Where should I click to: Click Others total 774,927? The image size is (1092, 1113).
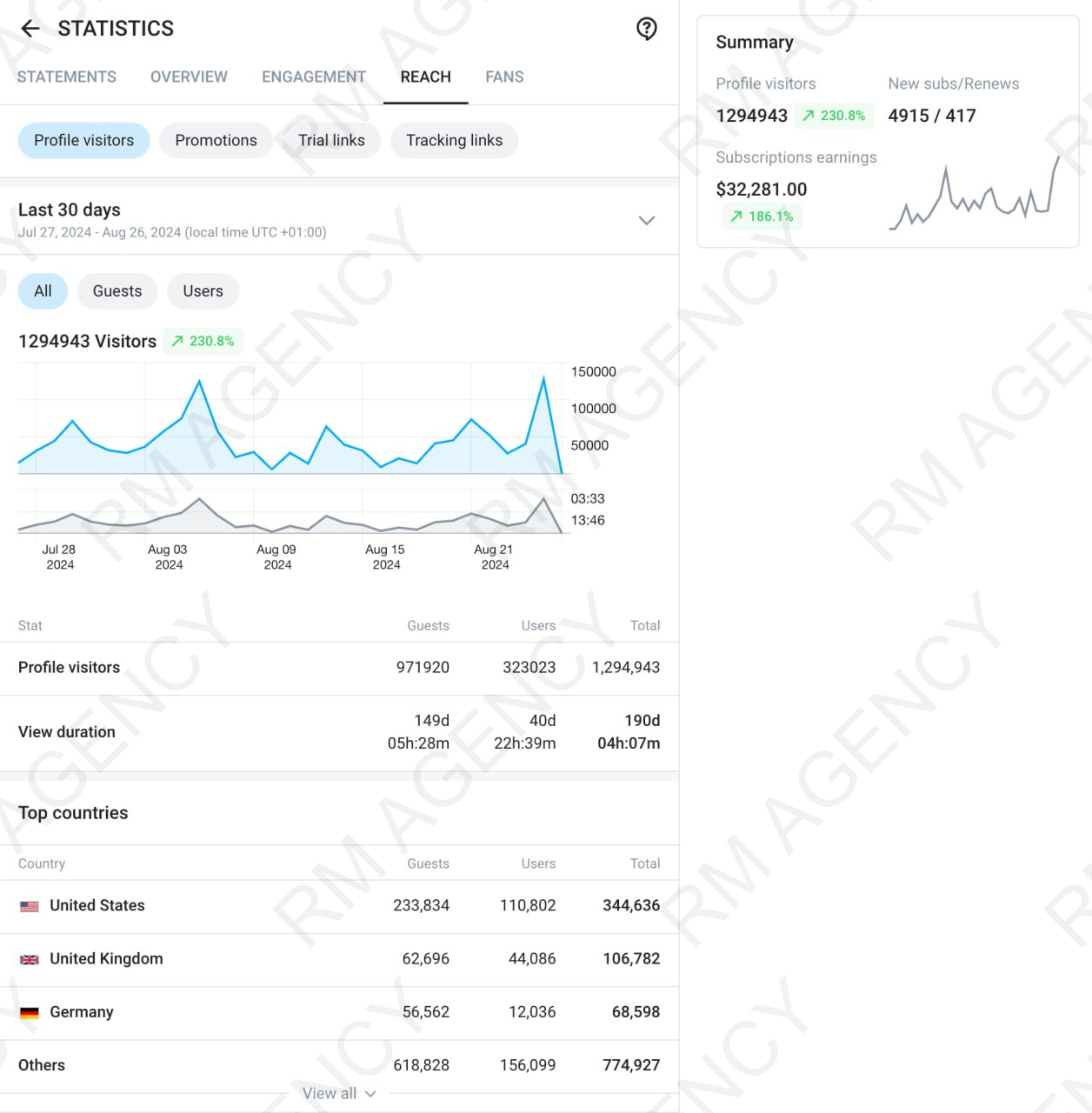point(631,1065)
